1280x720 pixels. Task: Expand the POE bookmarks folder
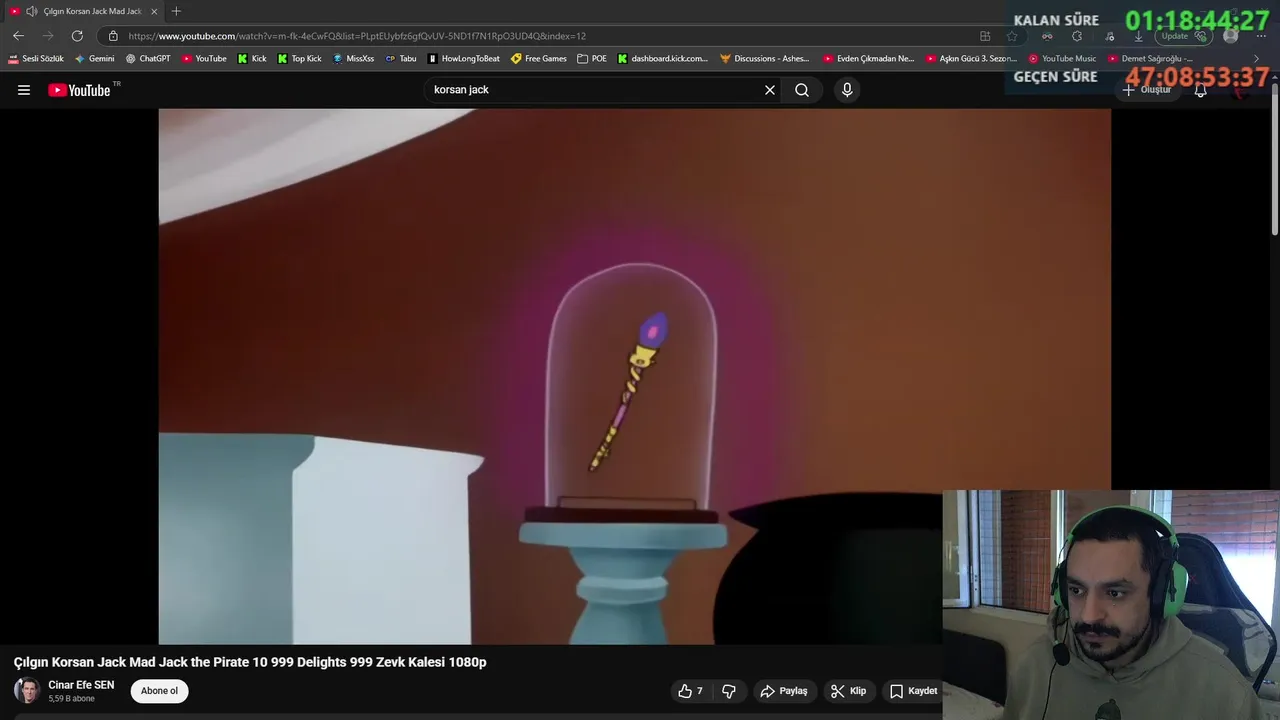592,59
